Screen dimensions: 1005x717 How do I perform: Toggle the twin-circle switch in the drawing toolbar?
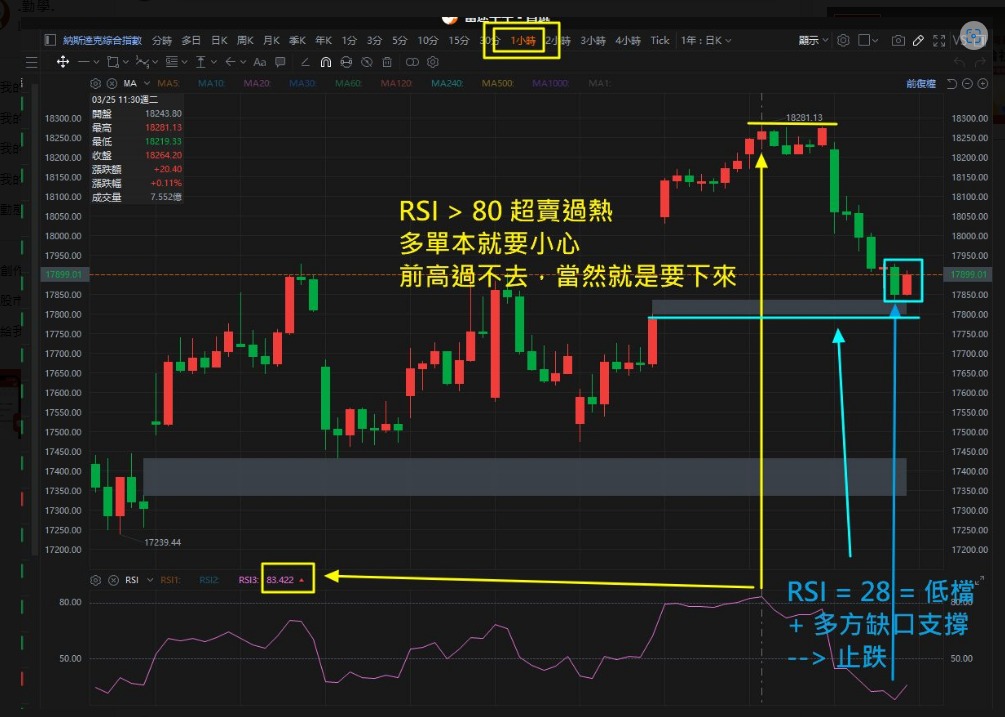[x=412, y=62]
